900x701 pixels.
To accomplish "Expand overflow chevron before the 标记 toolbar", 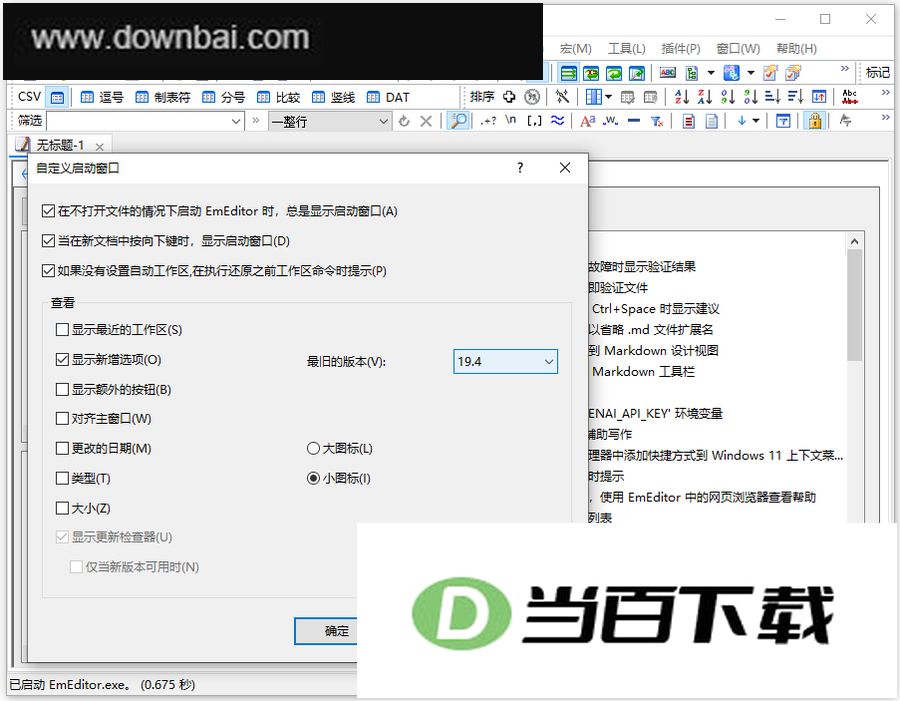I will [844, 68].
